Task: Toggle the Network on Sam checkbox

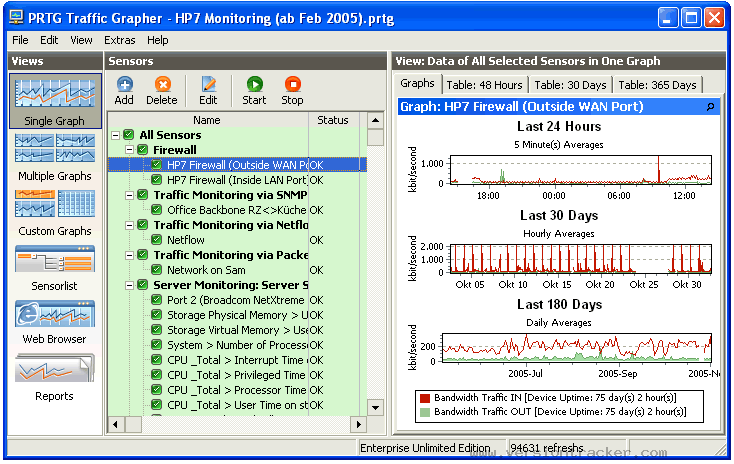Action: tap(157, 270)
